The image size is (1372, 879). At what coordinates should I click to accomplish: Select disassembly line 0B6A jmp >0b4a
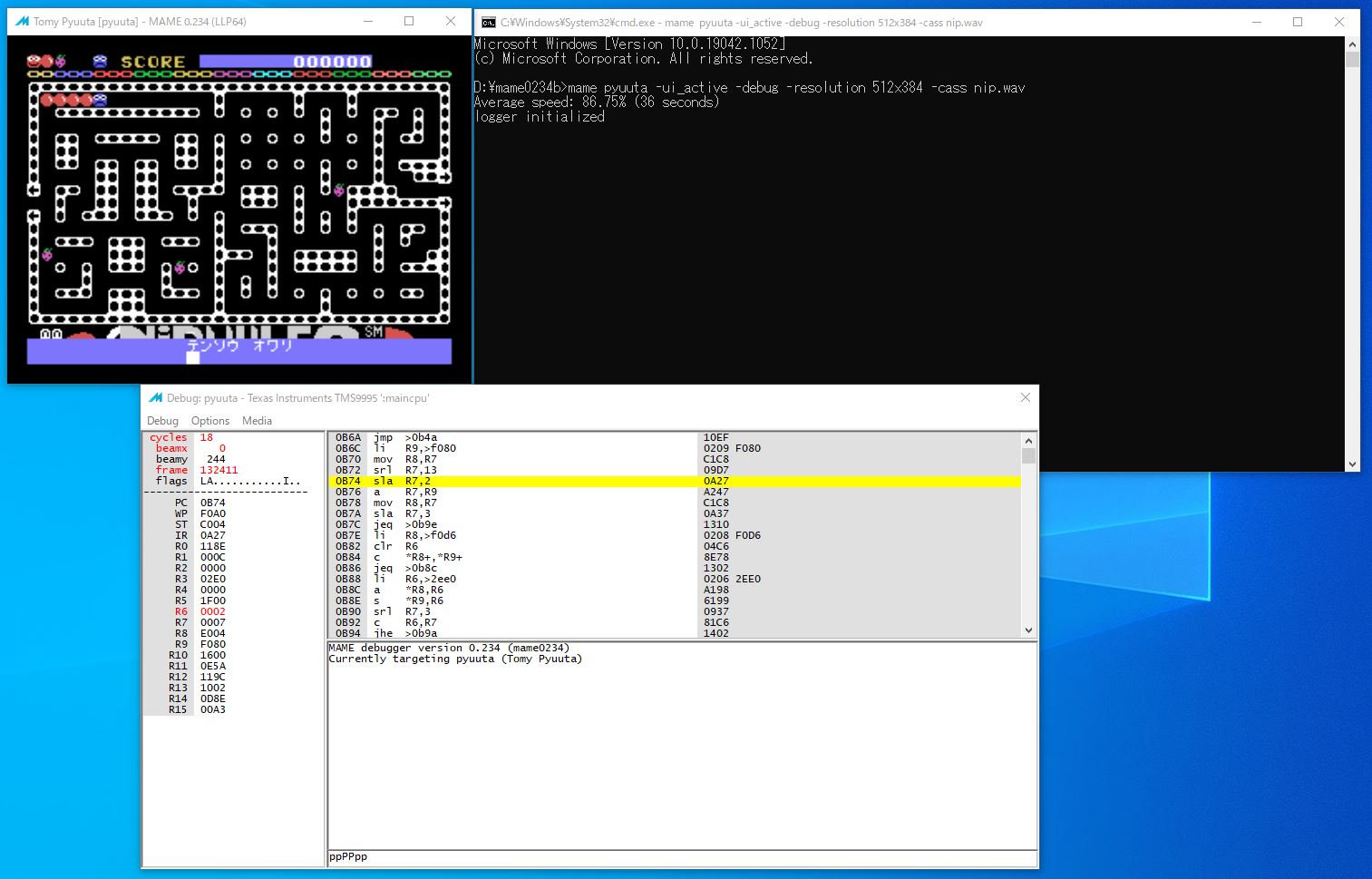pyautogui.click(x=675, y=437)
